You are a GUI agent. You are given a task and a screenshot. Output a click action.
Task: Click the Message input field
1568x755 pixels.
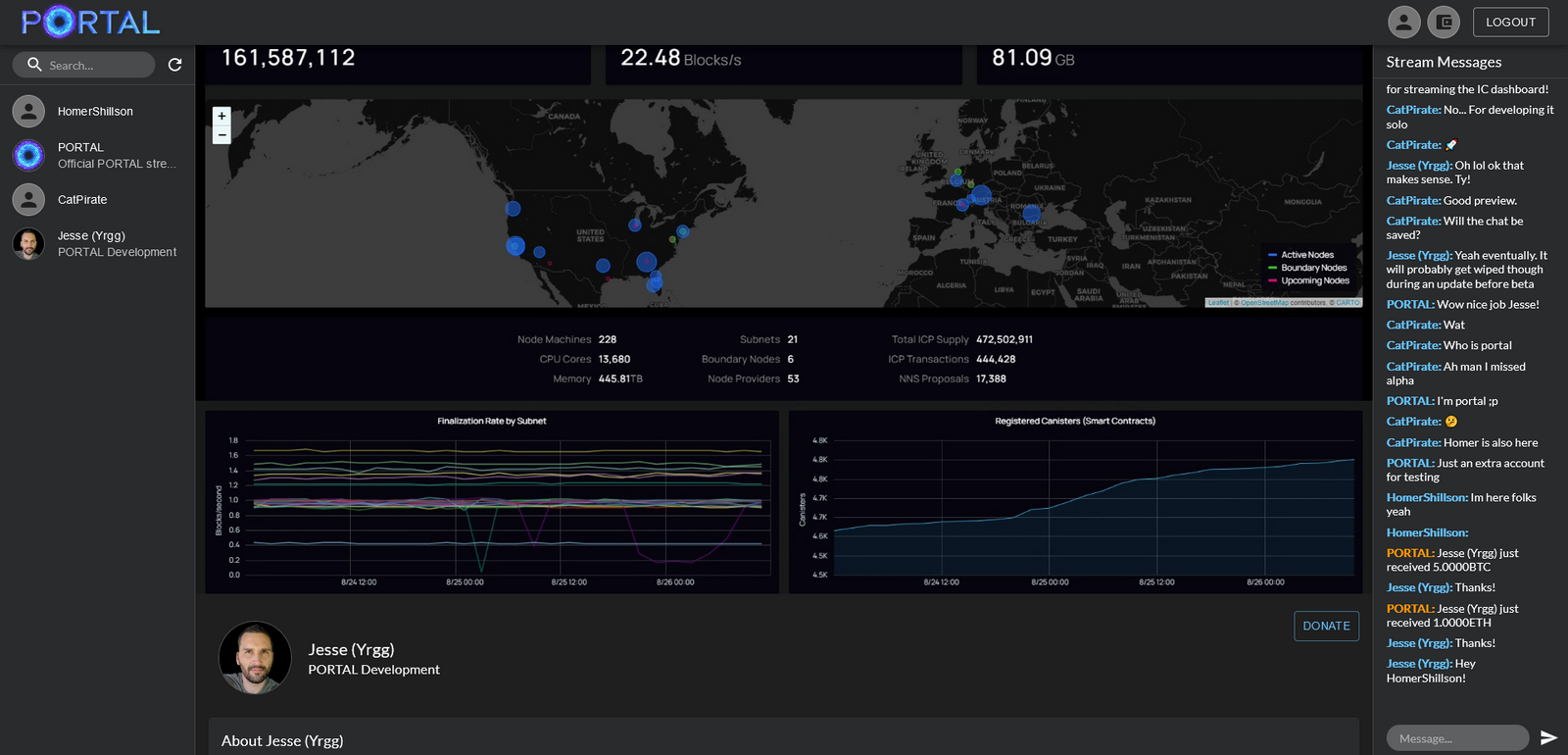[1457, 738]
